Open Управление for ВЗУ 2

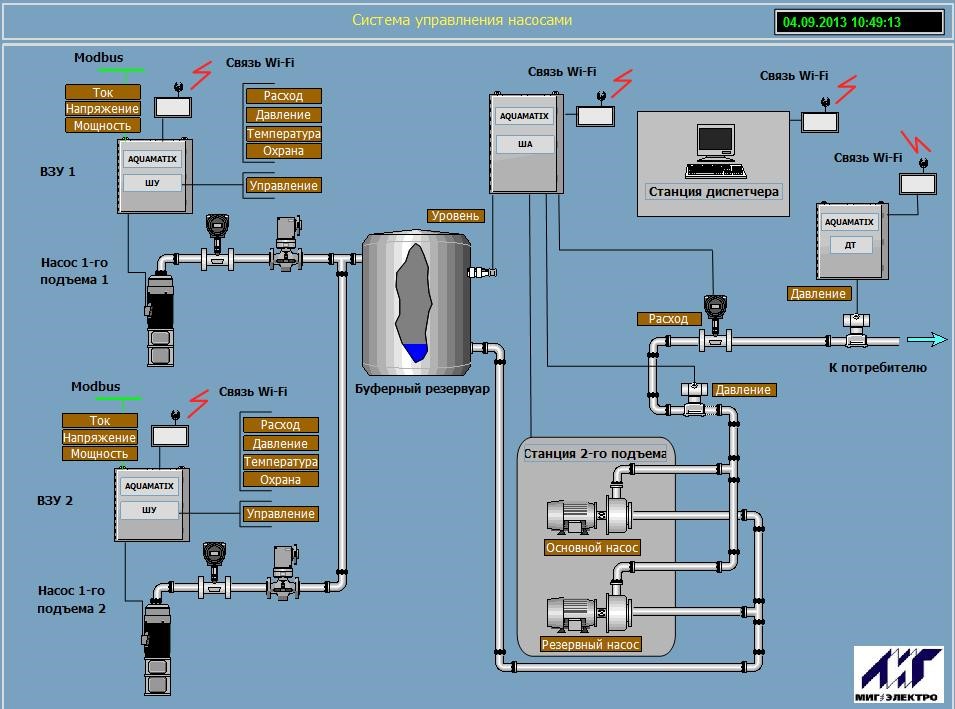pos(281,514)
